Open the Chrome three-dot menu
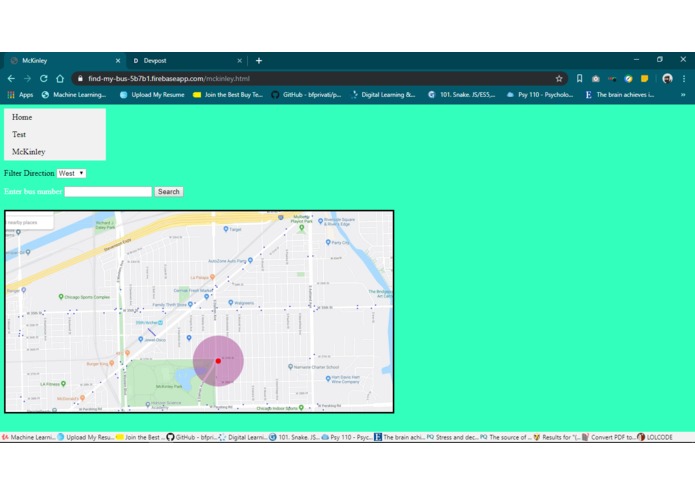695x494 pixels. tap(684, 78)
